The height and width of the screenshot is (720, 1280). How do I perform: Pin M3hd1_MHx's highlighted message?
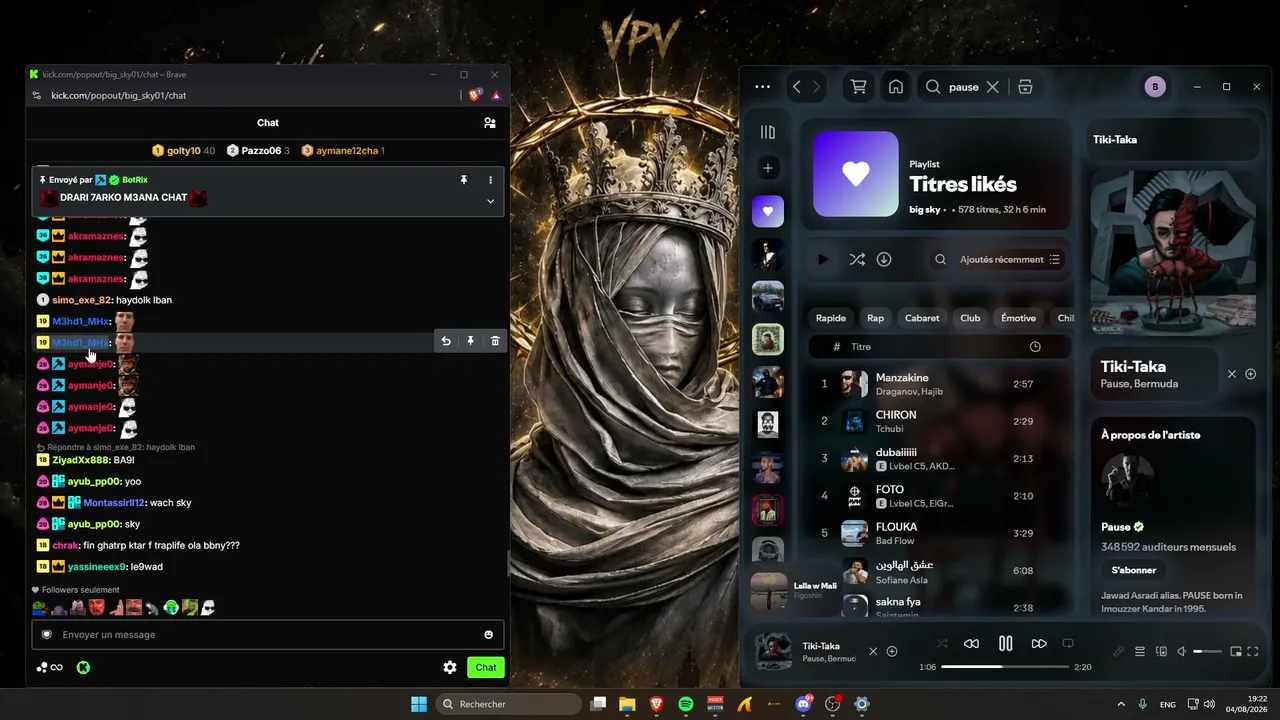click(x=470, y=341)
